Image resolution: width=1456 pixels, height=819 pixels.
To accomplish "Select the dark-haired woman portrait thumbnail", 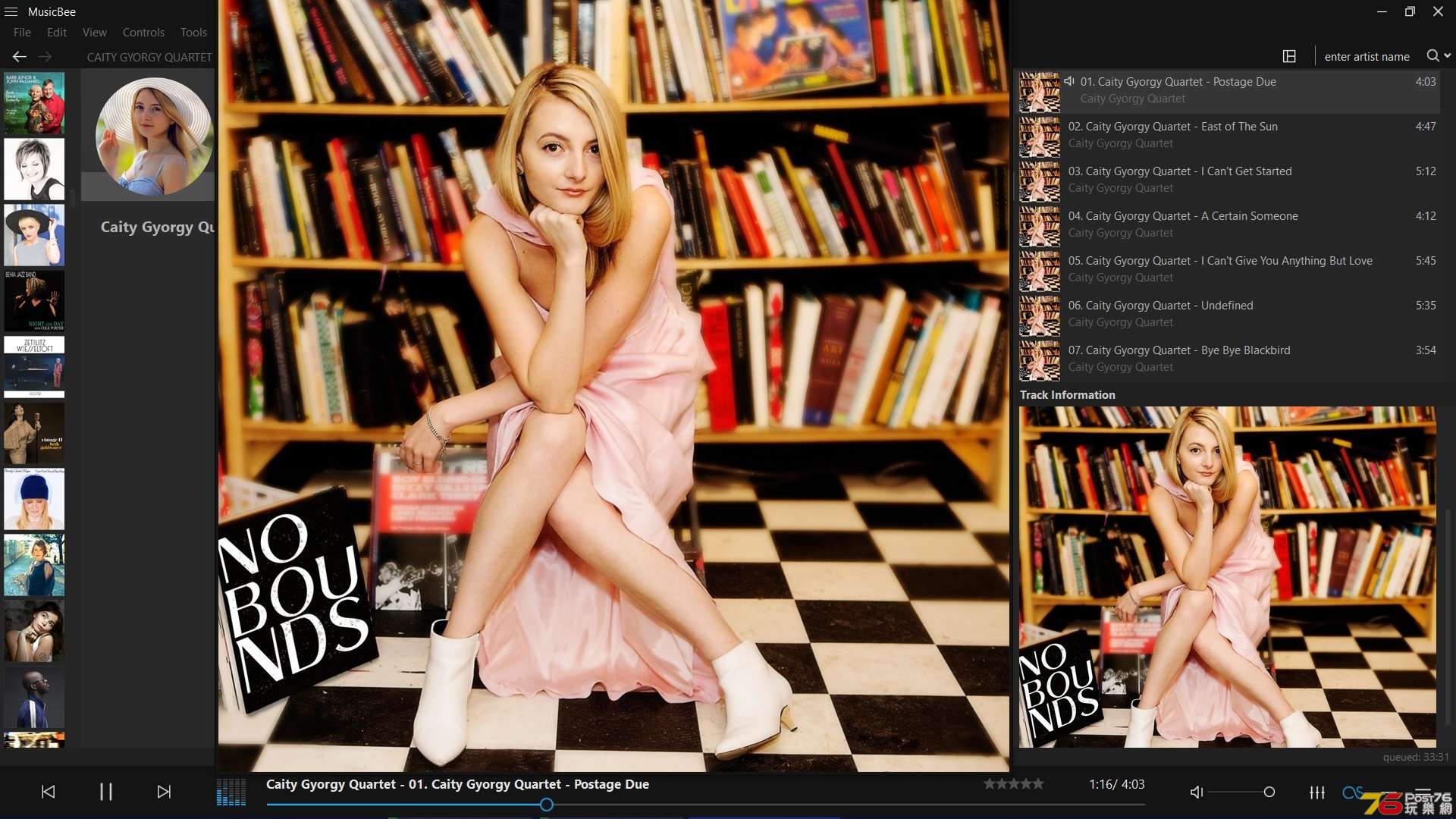I will (x=34, y=631).
